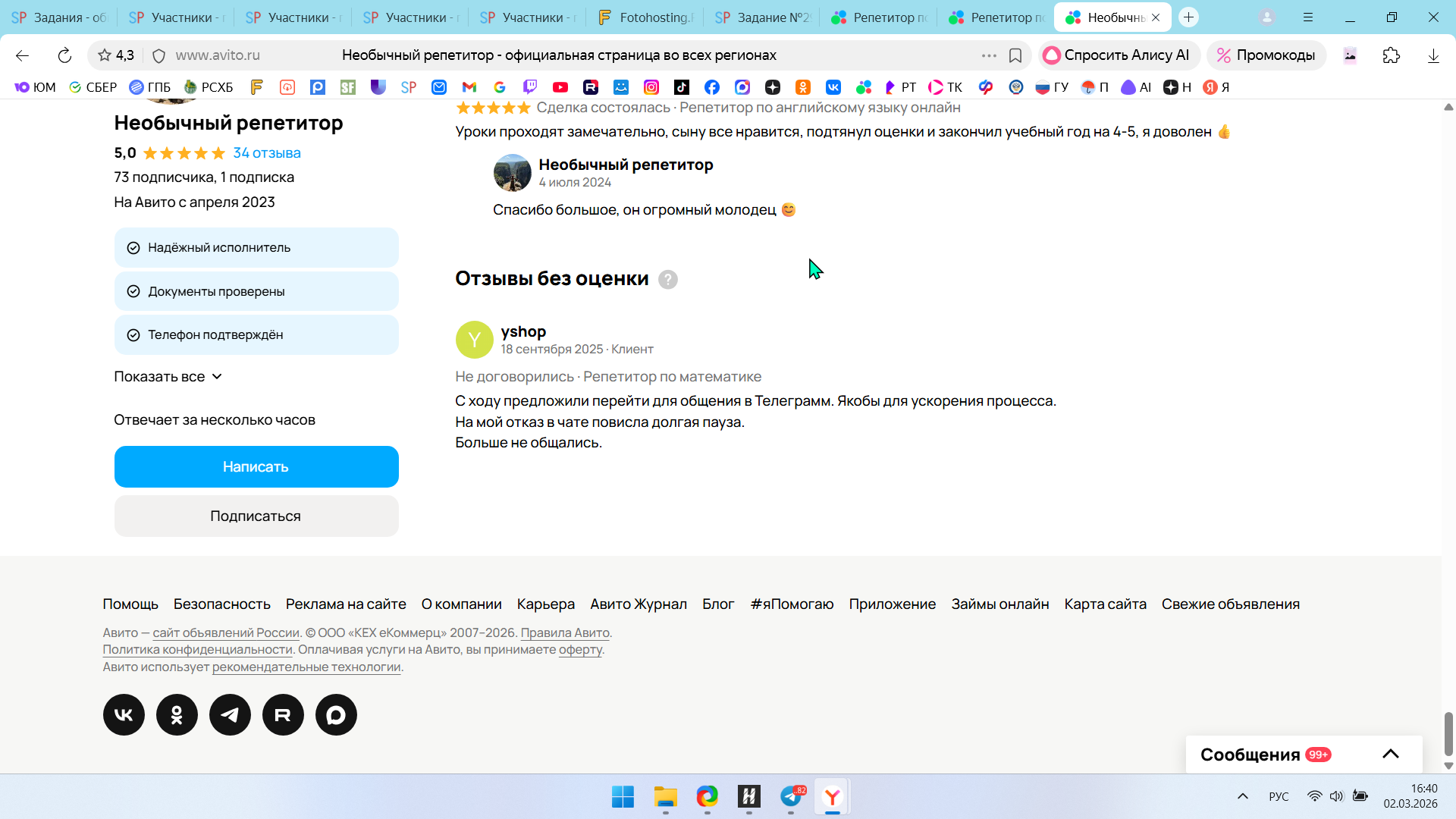Switch to the Fotohosting browser tab
Viewport: 1456px width, 819px height.
pos(645,17)
